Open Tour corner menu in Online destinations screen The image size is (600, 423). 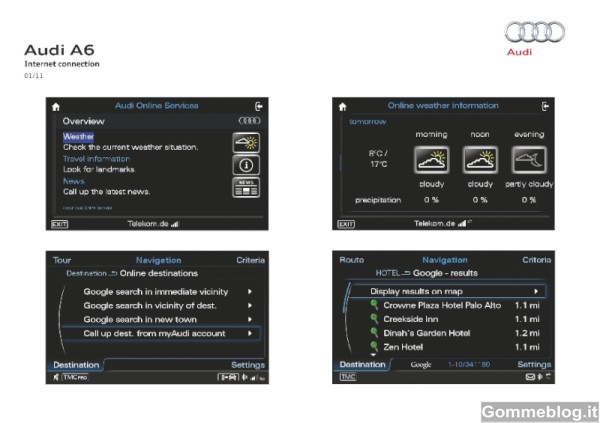point(62,260)
